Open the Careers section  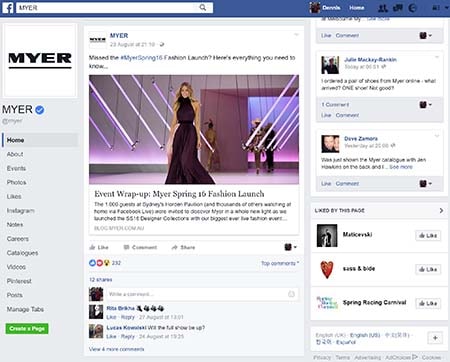click(x=18, y=239)
